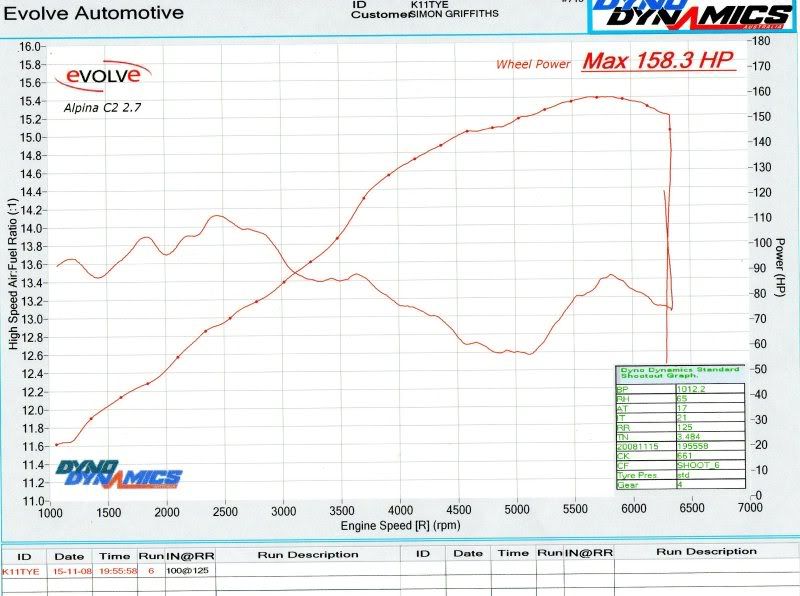Viewport: 800px width, 596px height.
Task: Click the Evolve Automotive title text
Action: click(x=92, y=14)
